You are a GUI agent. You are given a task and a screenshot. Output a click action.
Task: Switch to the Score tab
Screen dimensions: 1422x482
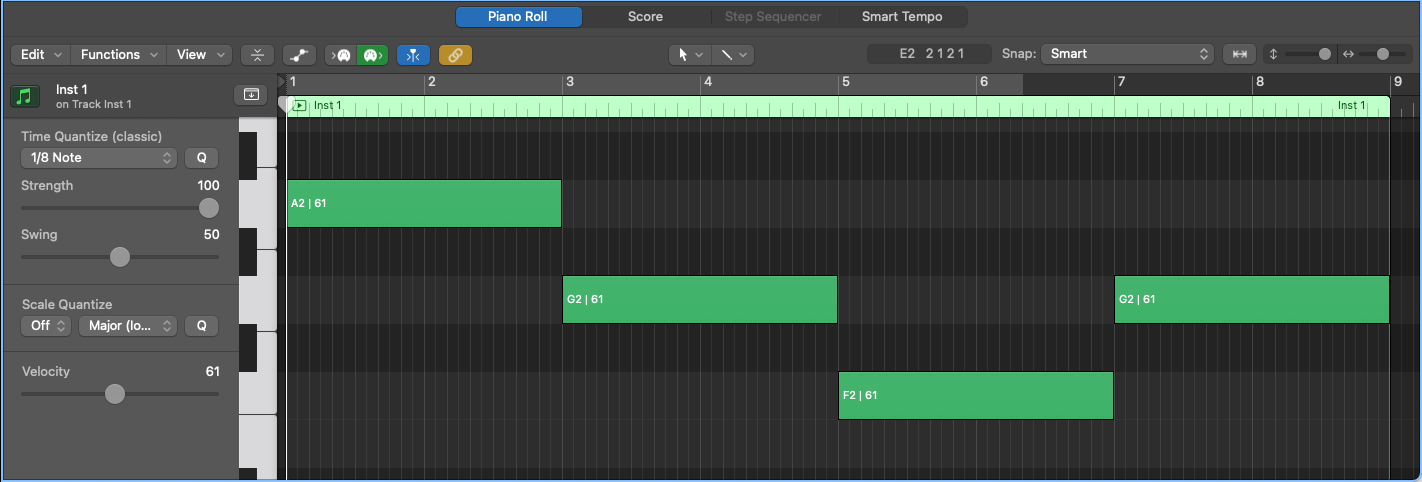(645, 17)
